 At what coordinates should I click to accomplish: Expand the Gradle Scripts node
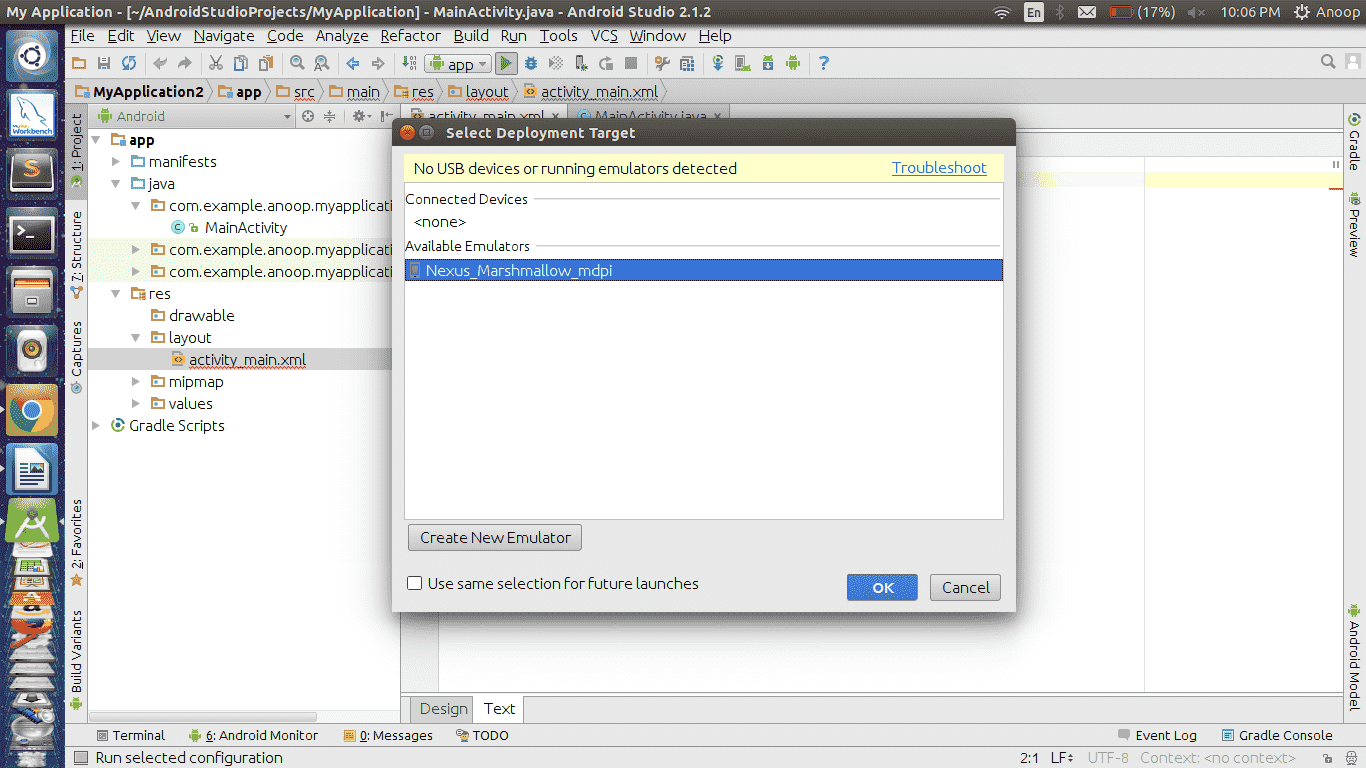tap(97, 426)
